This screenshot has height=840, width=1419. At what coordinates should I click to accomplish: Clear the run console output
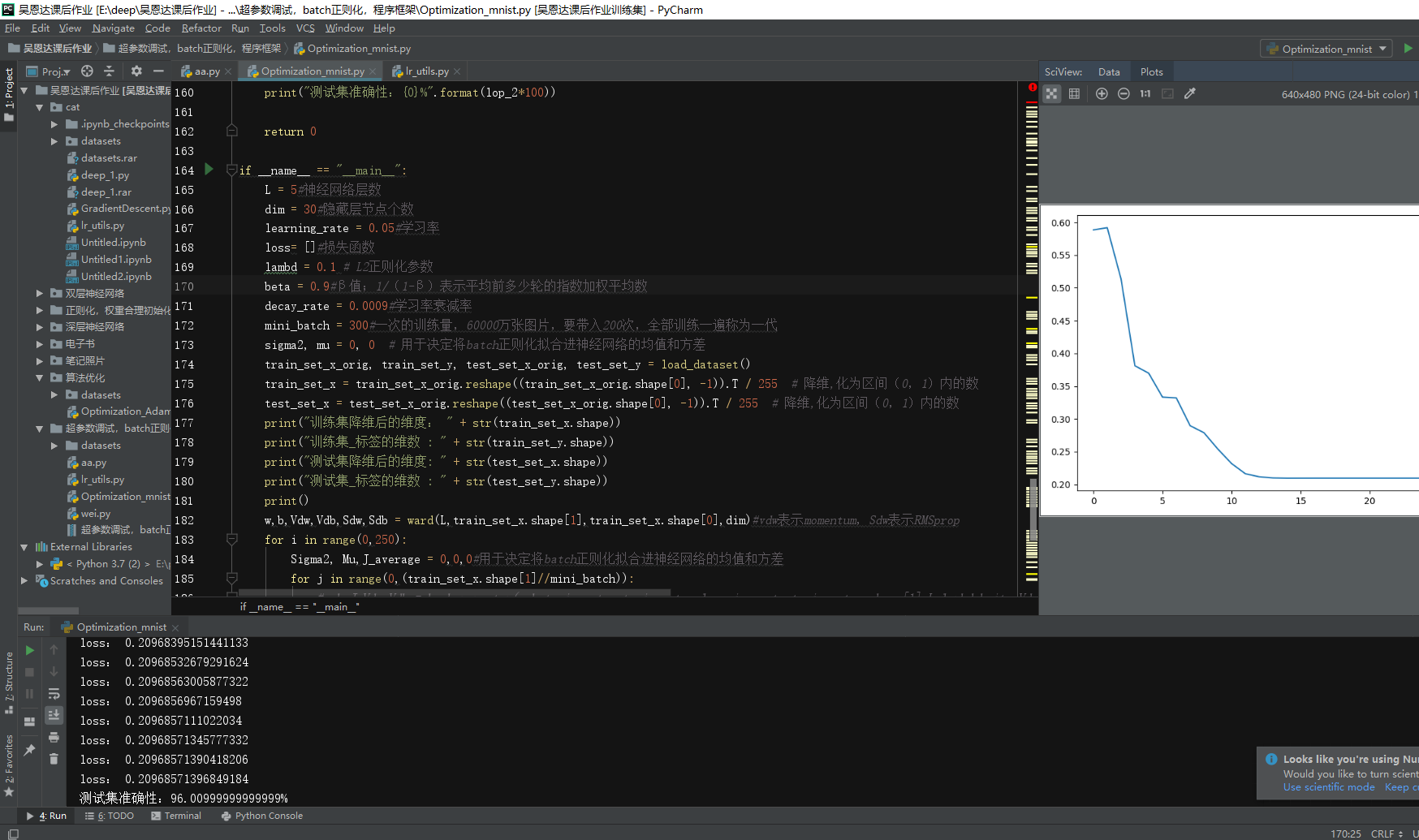coord(54,759)
